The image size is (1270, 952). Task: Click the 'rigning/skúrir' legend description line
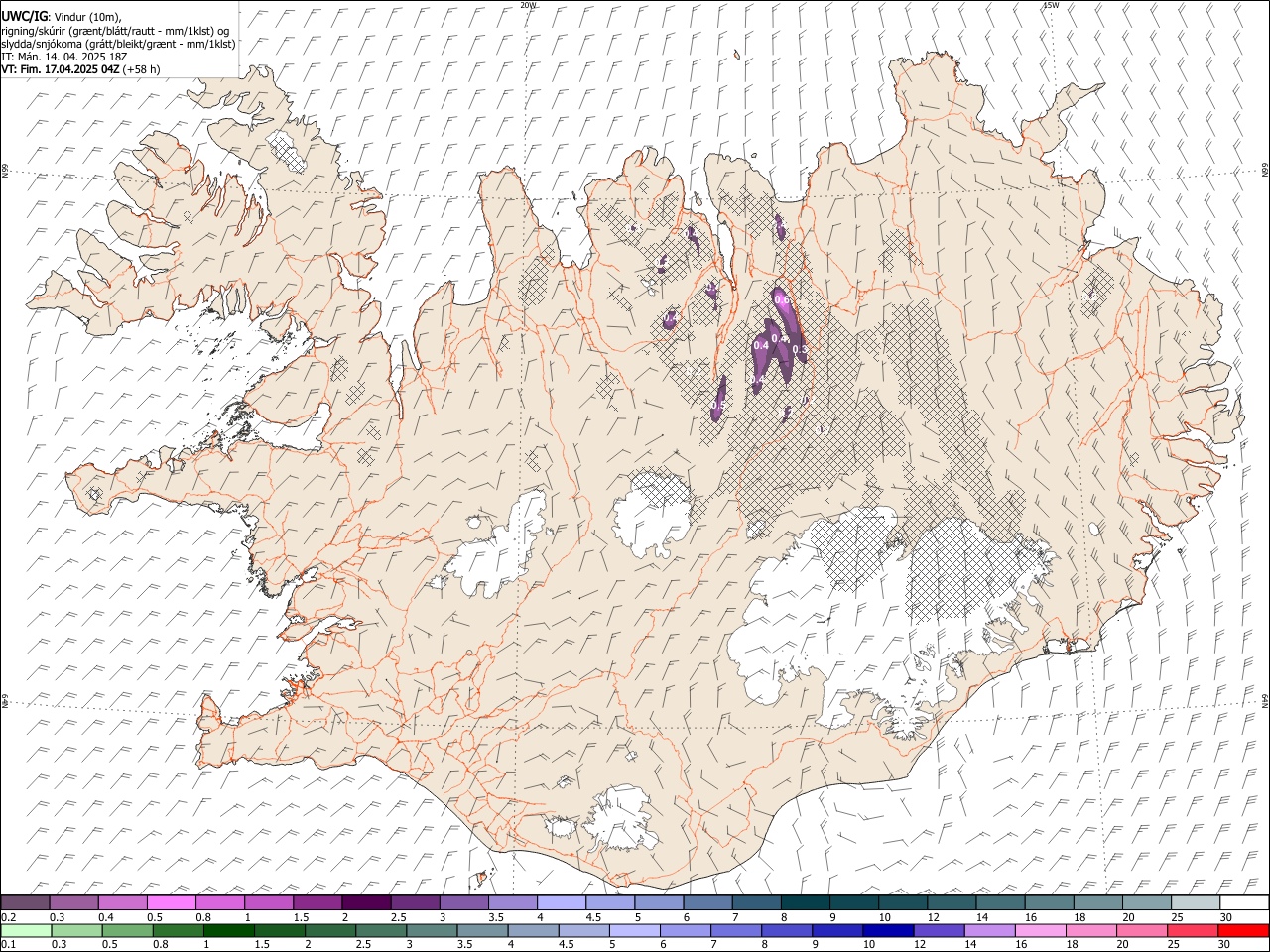115,30
